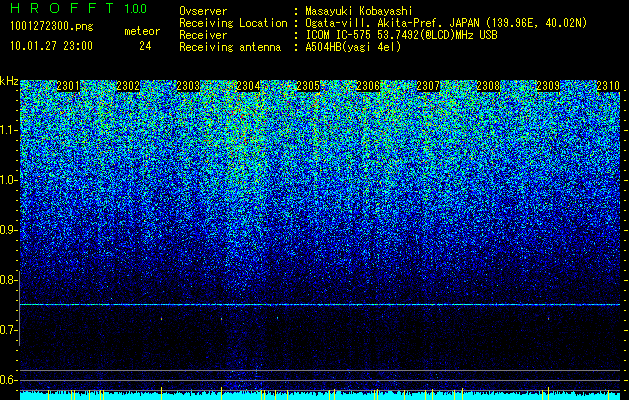This screenshot has height=400, width=629.
Task: Click the 1.1 frequency axis label
Action: click(x=9, y=130)
